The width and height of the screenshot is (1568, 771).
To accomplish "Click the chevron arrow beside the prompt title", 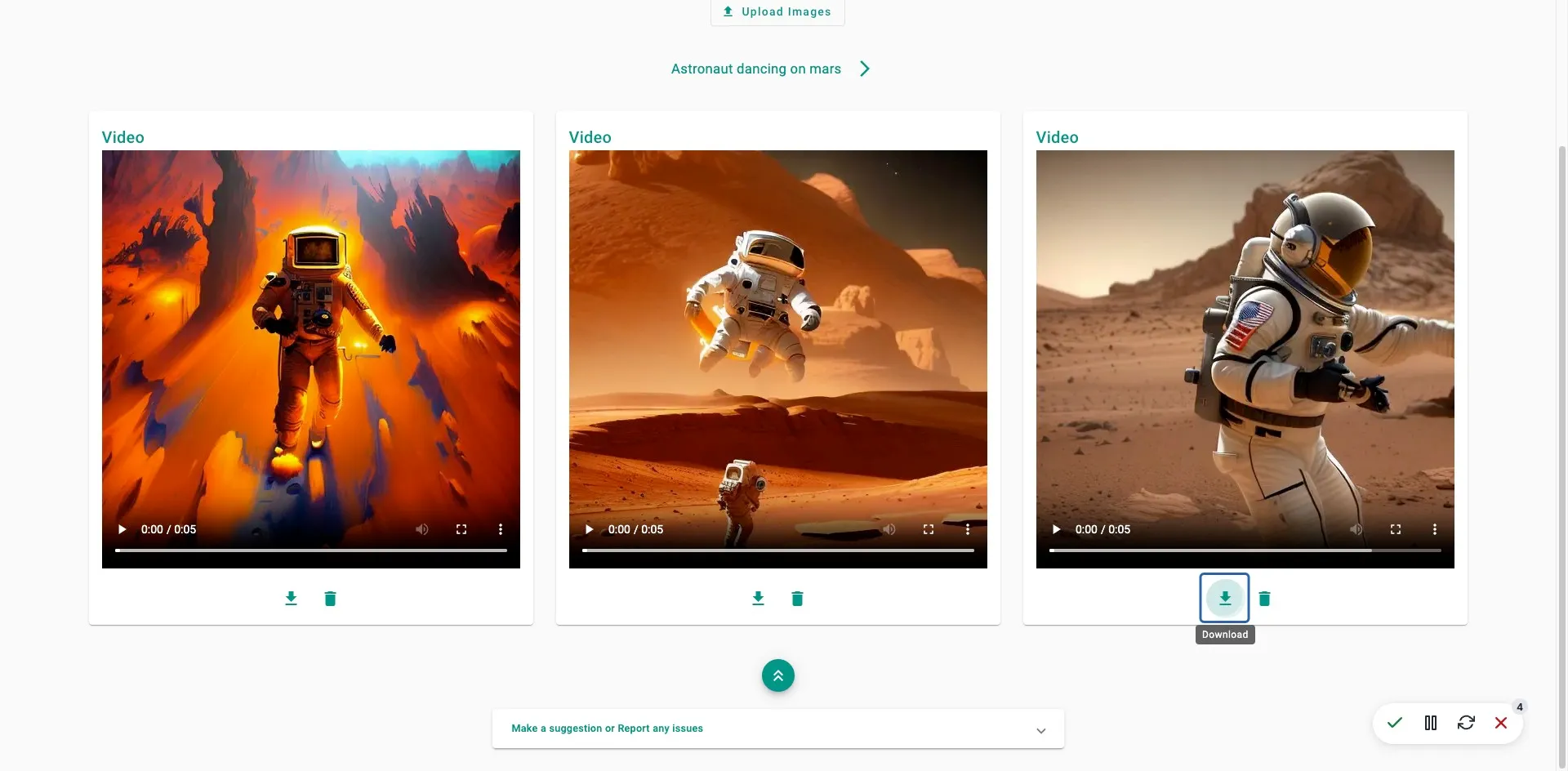I will click(x=865, y=69).
